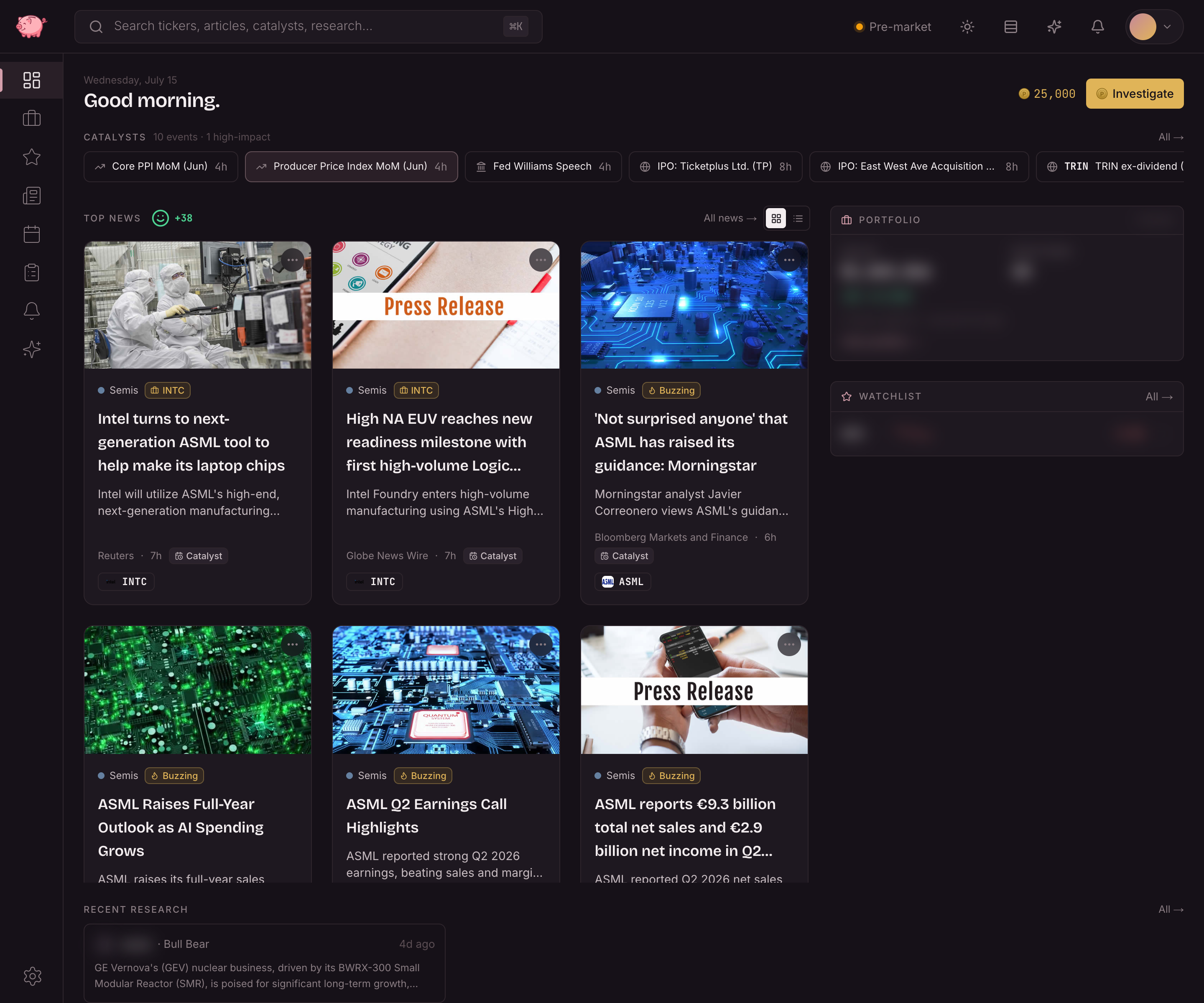Focus the search tickers input field

pyautogui.click(x=309, y=26)
